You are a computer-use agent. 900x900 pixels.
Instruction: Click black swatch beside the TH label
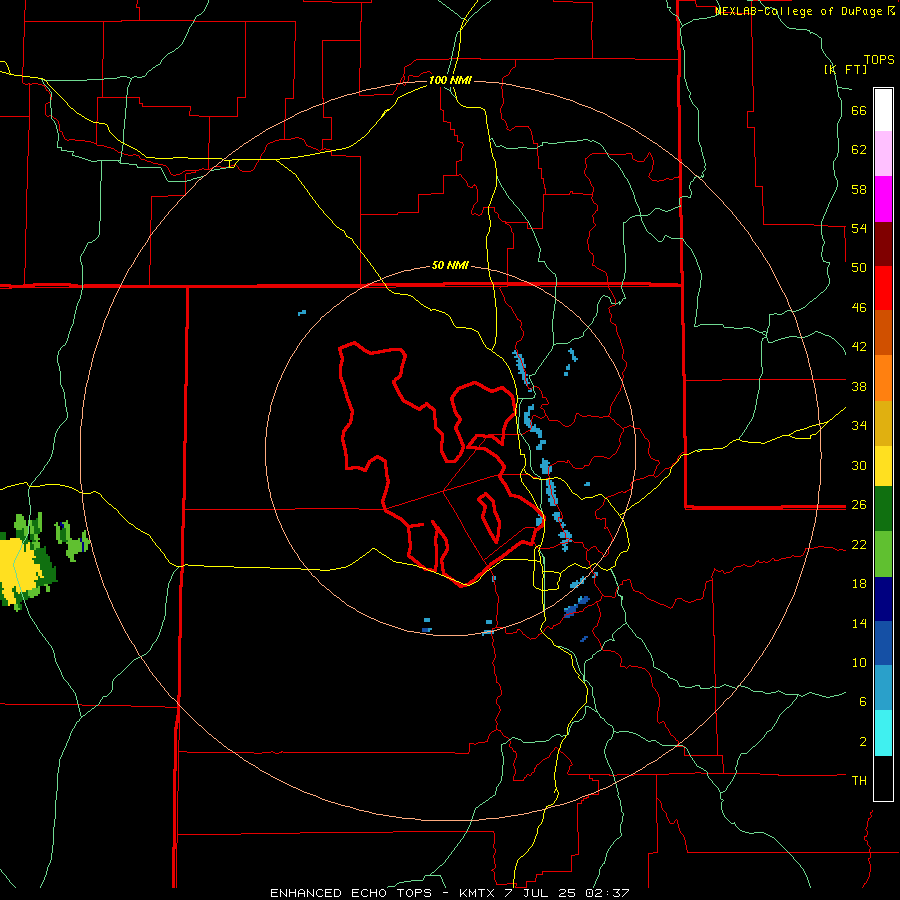coord(883,778)
